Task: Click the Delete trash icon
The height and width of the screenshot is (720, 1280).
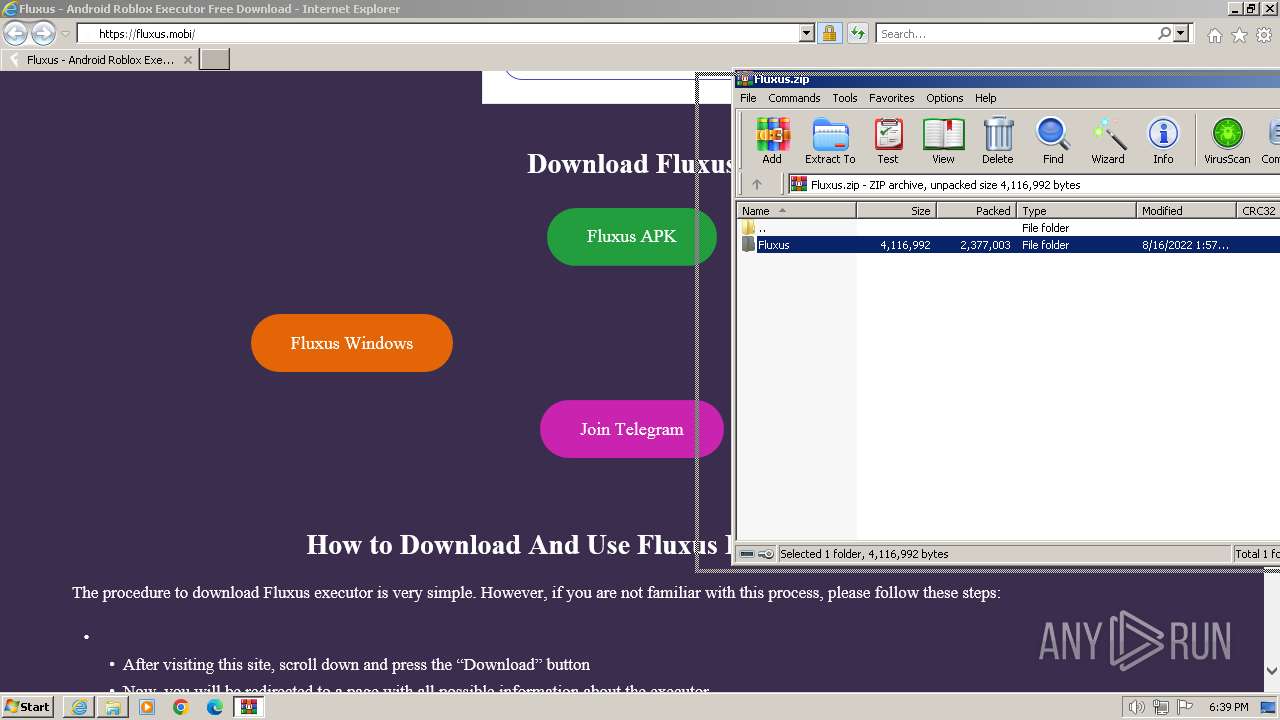Action: [x=997, y=140]
